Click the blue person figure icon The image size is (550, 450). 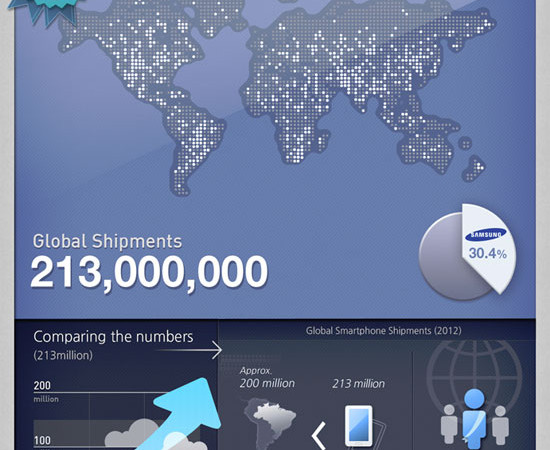pyautogui.click(x=474, y=419)
